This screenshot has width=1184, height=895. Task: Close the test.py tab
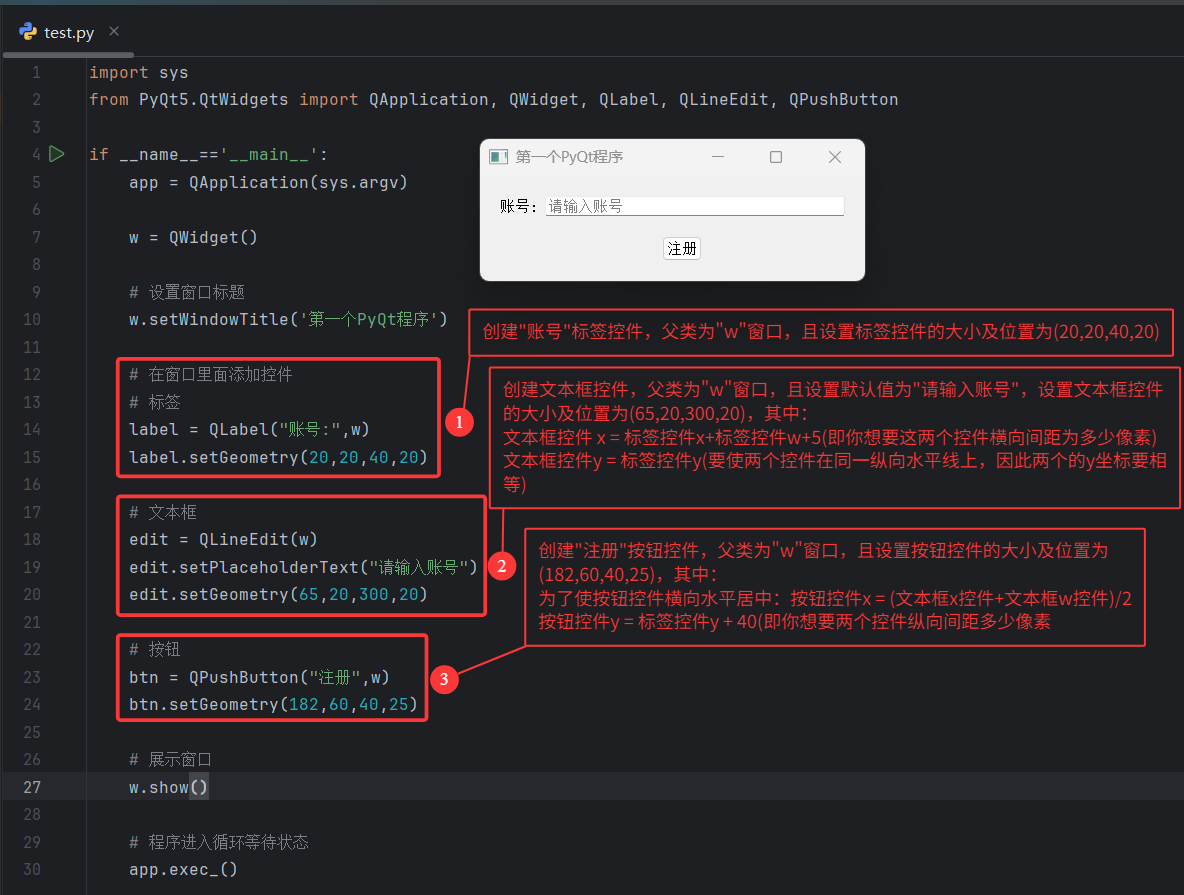click(114, 31)
